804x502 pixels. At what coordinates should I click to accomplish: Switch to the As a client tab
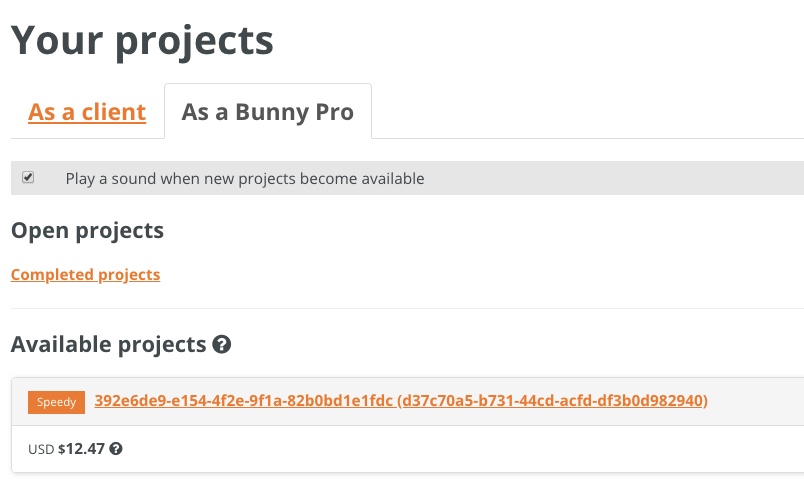coord(87,112)
